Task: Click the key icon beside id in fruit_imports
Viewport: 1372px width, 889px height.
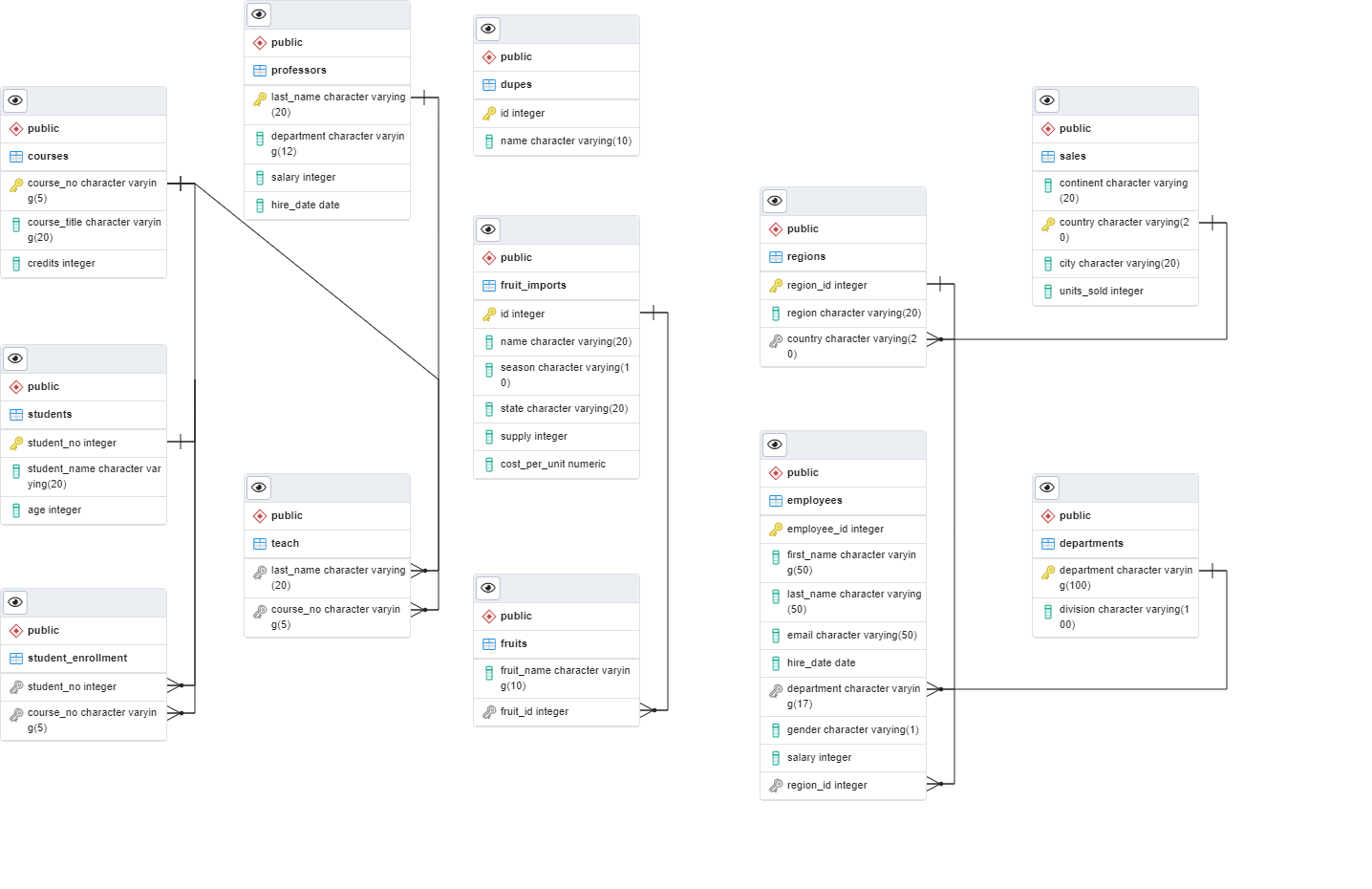Action: pos(488,314)
